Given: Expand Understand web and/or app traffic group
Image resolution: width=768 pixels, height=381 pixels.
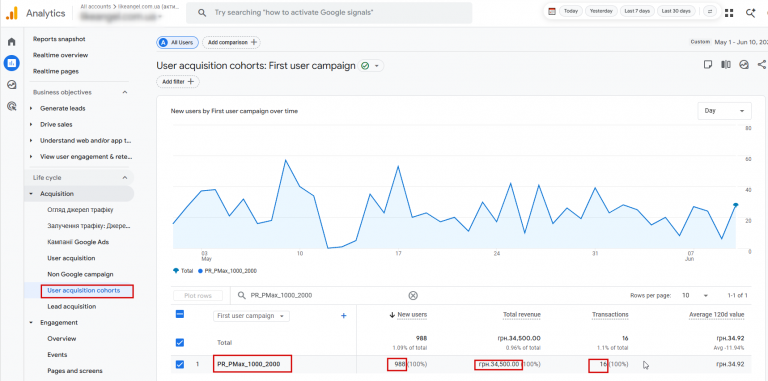Looking at the screenshot, I should (x=31, y=141).
